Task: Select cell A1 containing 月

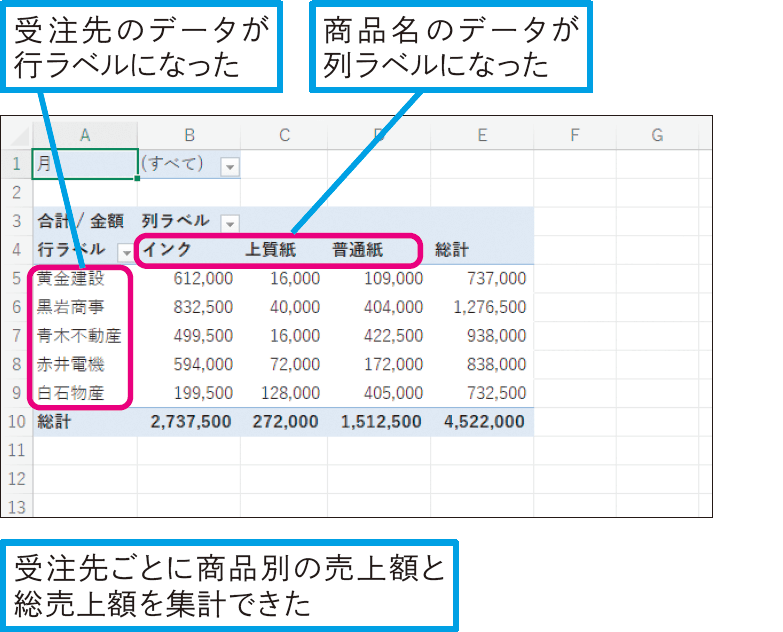Action: [85, 164]
